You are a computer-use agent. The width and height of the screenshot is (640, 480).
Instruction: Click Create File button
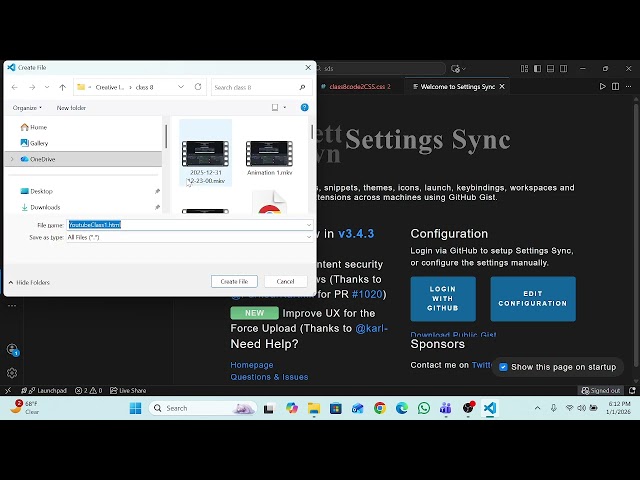[x=234, y=281]
